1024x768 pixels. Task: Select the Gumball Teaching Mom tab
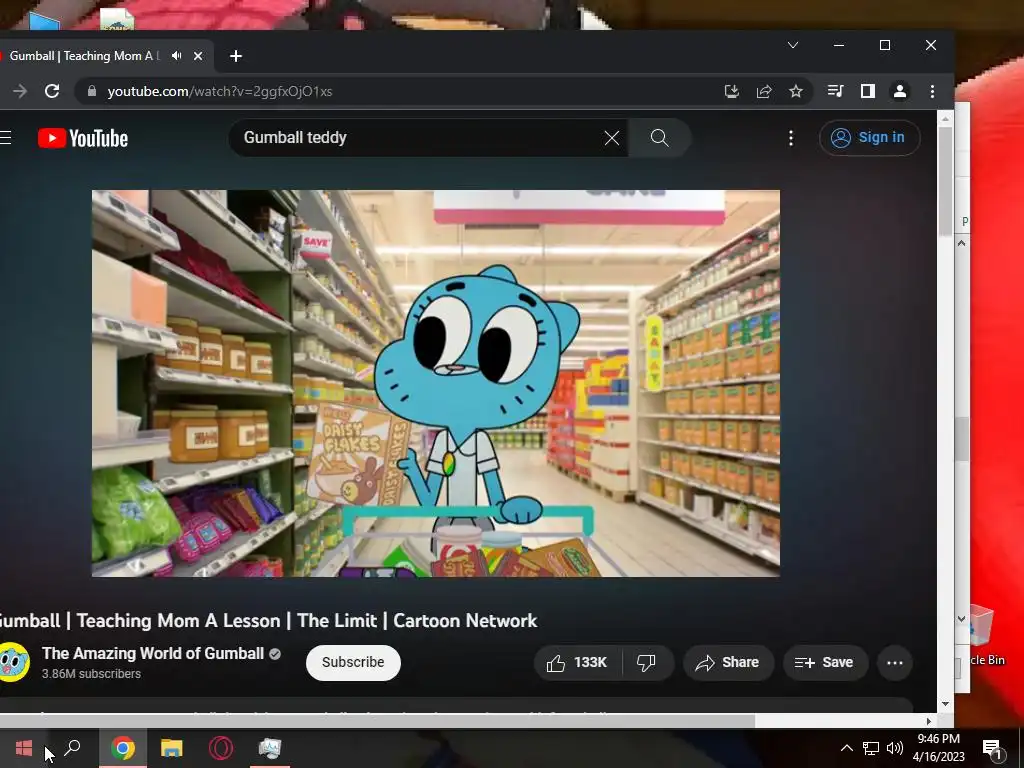(x=84, y=56)
